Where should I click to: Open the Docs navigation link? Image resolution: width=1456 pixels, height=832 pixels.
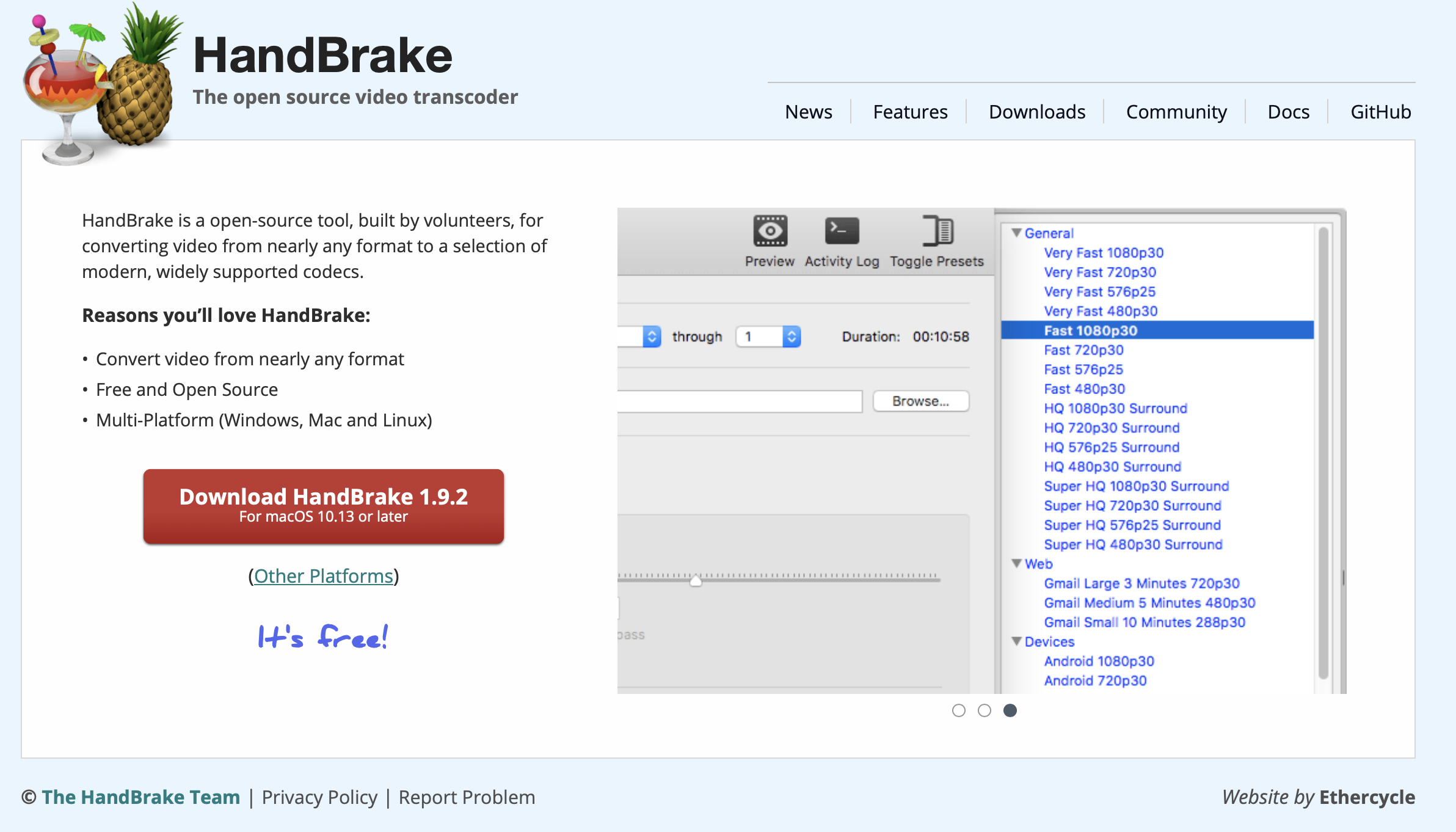[1289, 112]
